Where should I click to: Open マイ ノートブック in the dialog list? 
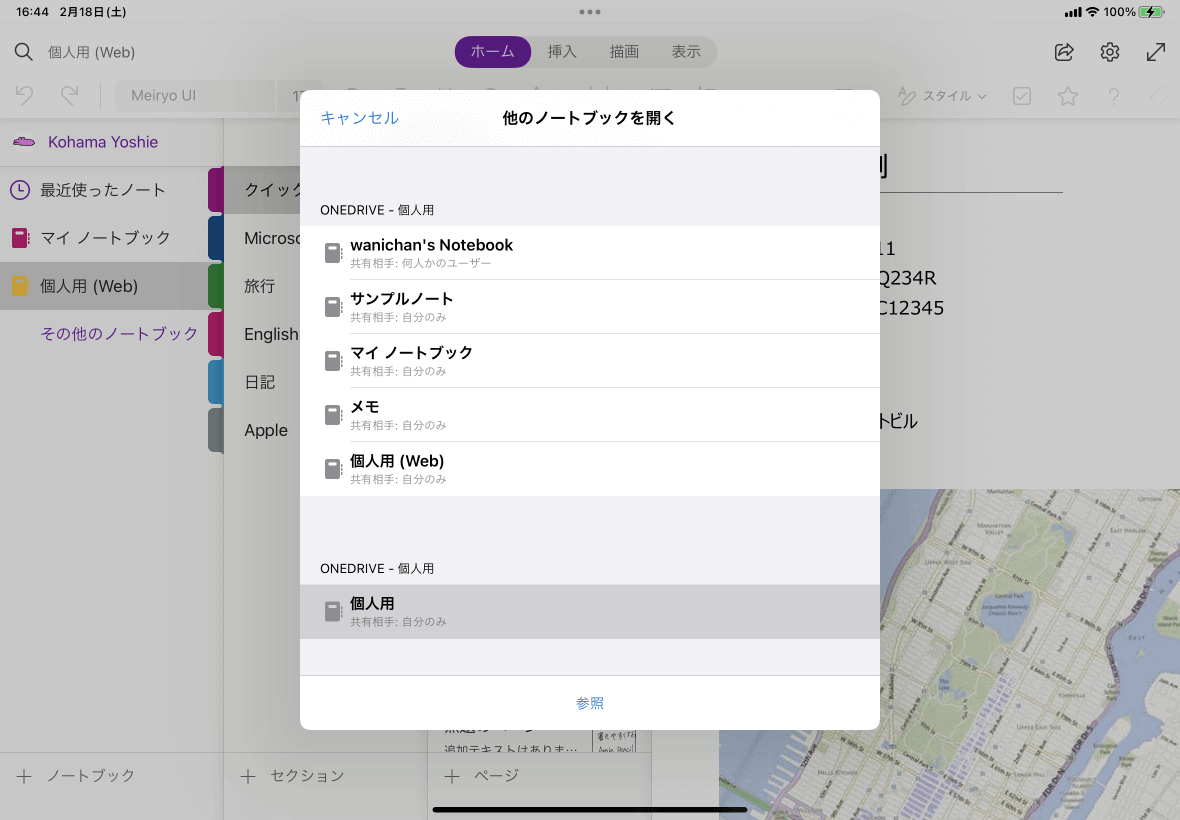pos(590,361)
